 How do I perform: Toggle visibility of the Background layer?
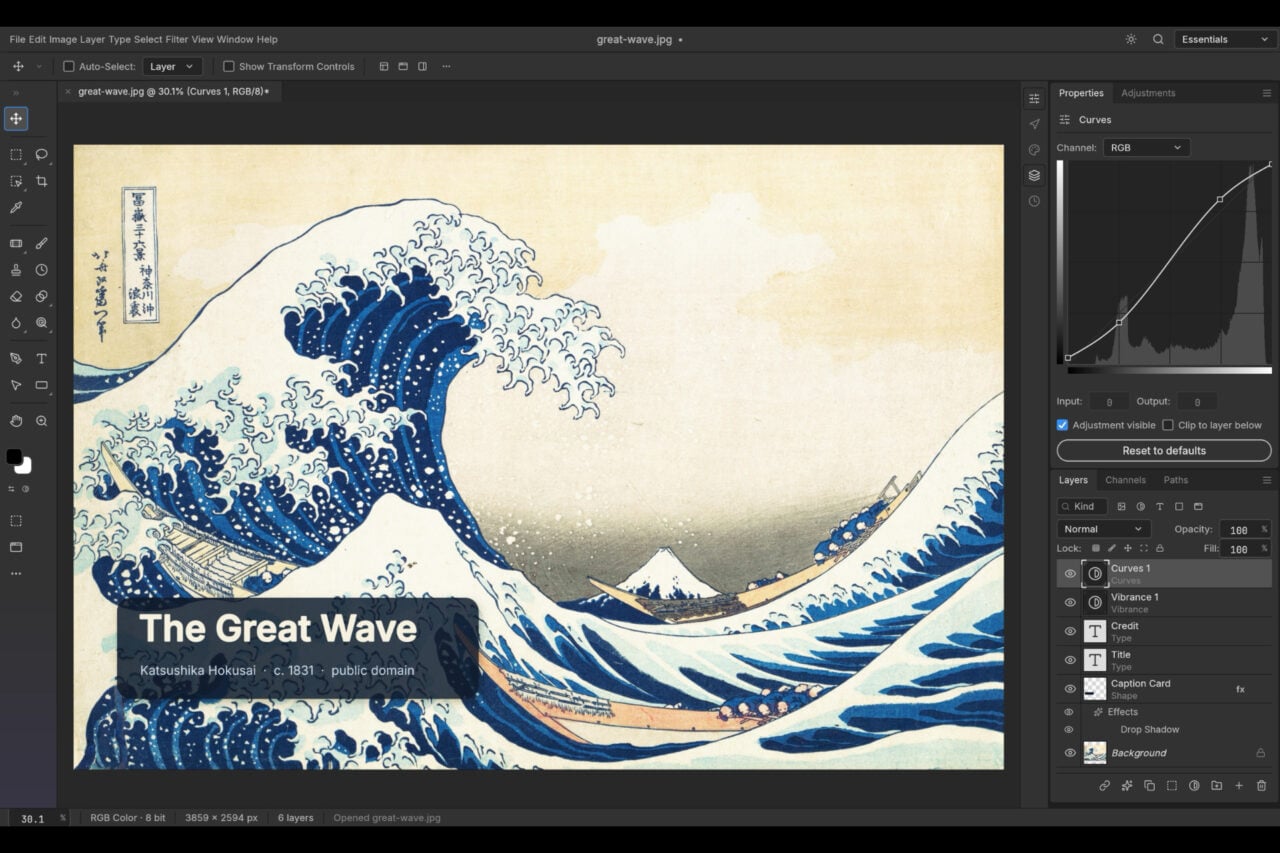[1070, 753]
